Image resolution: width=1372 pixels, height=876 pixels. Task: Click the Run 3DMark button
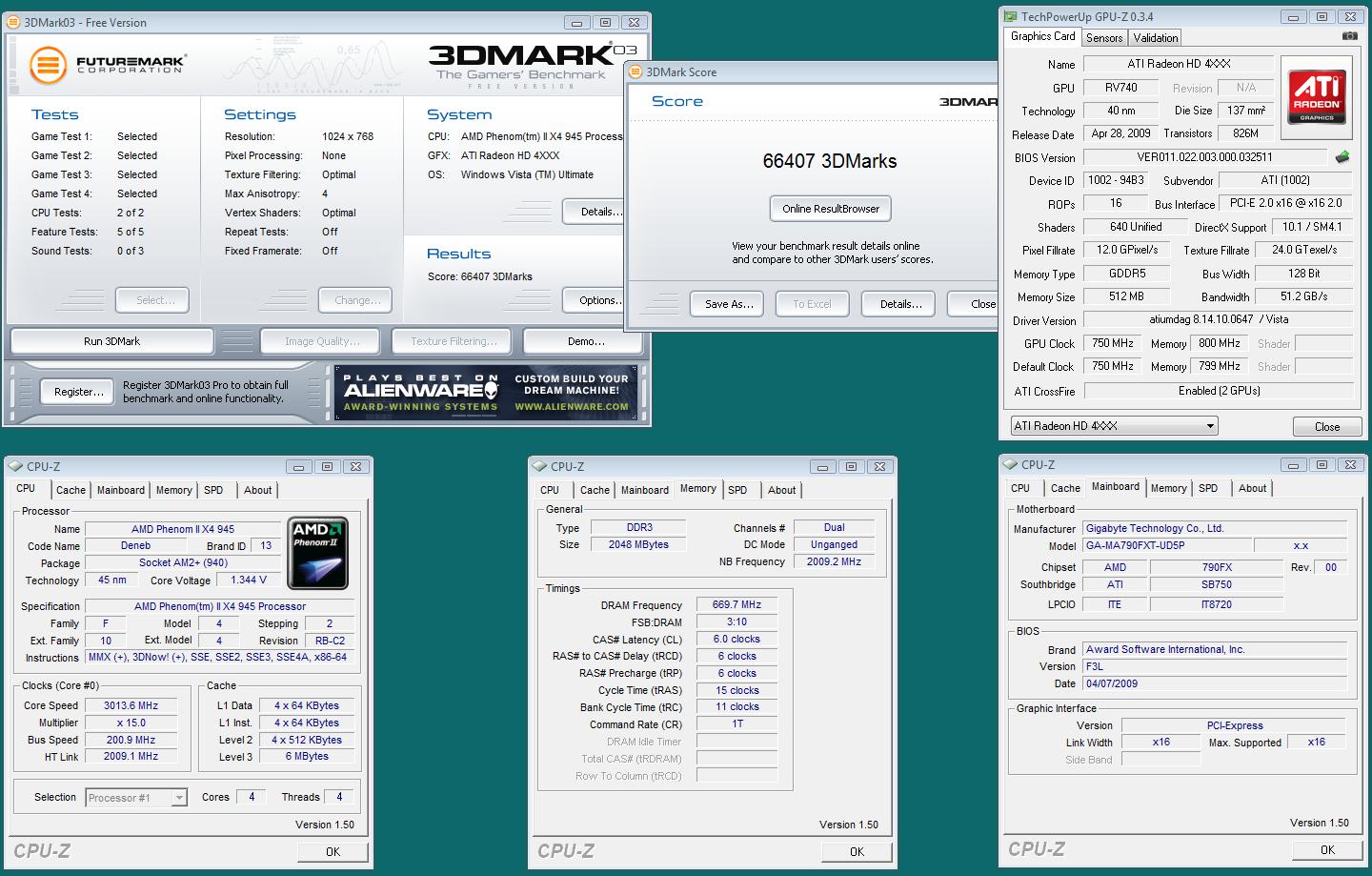coord(111,341)
